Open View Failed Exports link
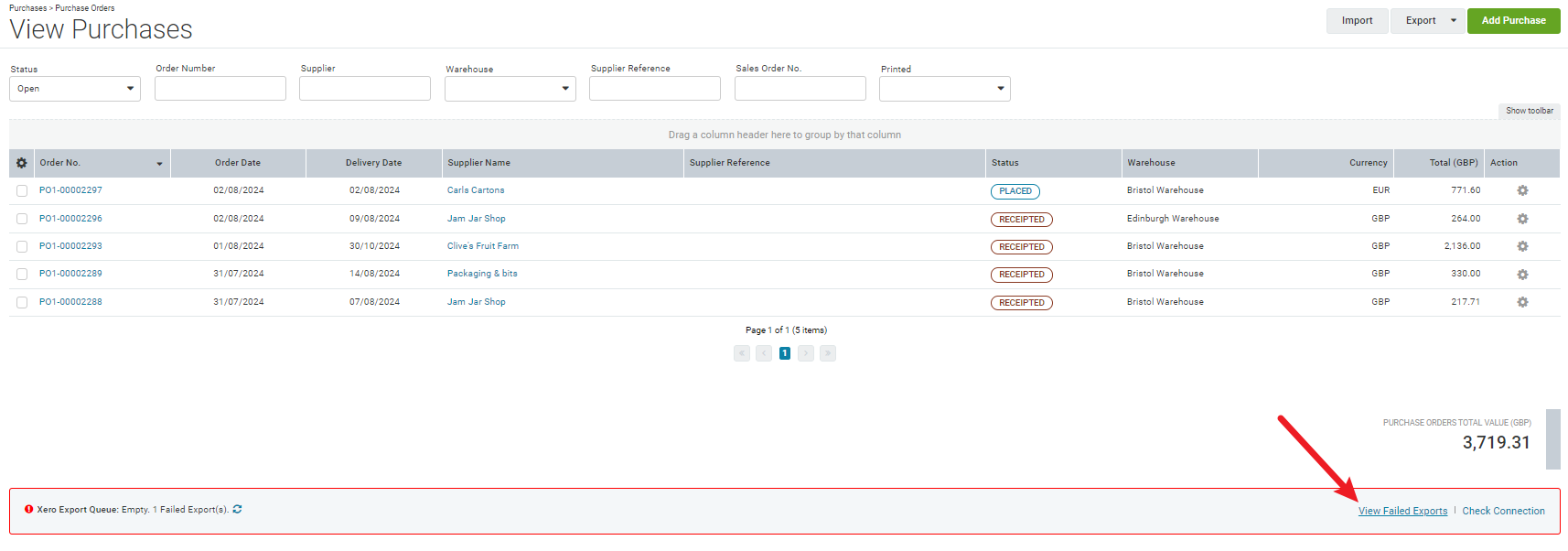This screenshot has width=1568, height=551. pyautogui.click(x=1402, y=511)
